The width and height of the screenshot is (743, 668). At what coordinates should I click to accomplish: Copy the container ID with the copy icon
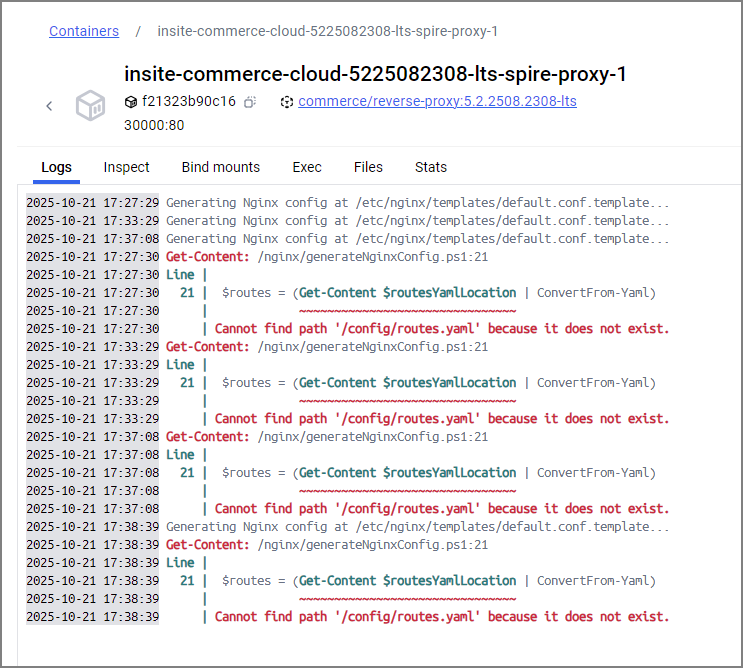pos(250,102)
